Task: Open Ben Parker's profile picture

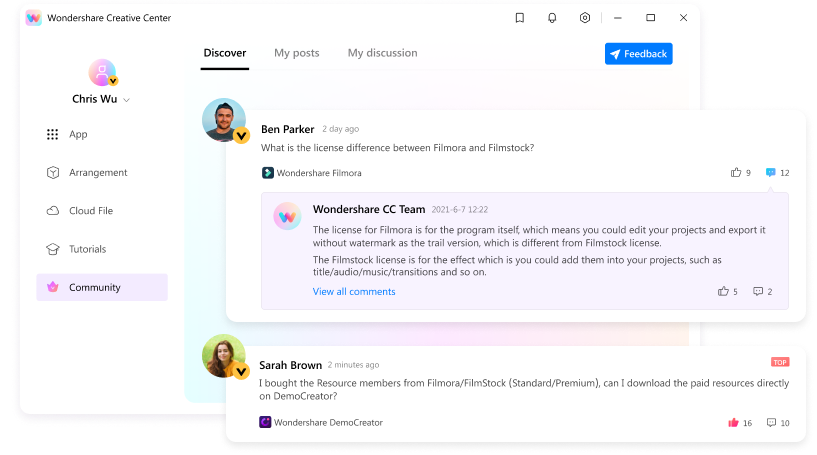Action: (224, 120)
